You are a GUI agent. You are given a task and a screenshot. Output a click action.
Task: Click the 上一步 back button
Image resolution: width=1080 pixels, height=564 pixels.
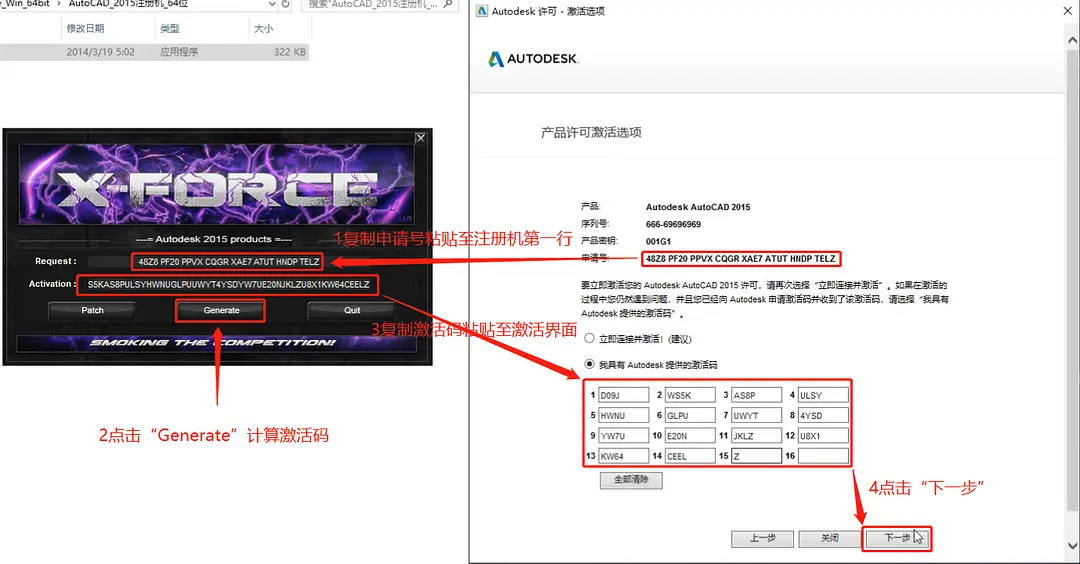(x=762, y=539)
